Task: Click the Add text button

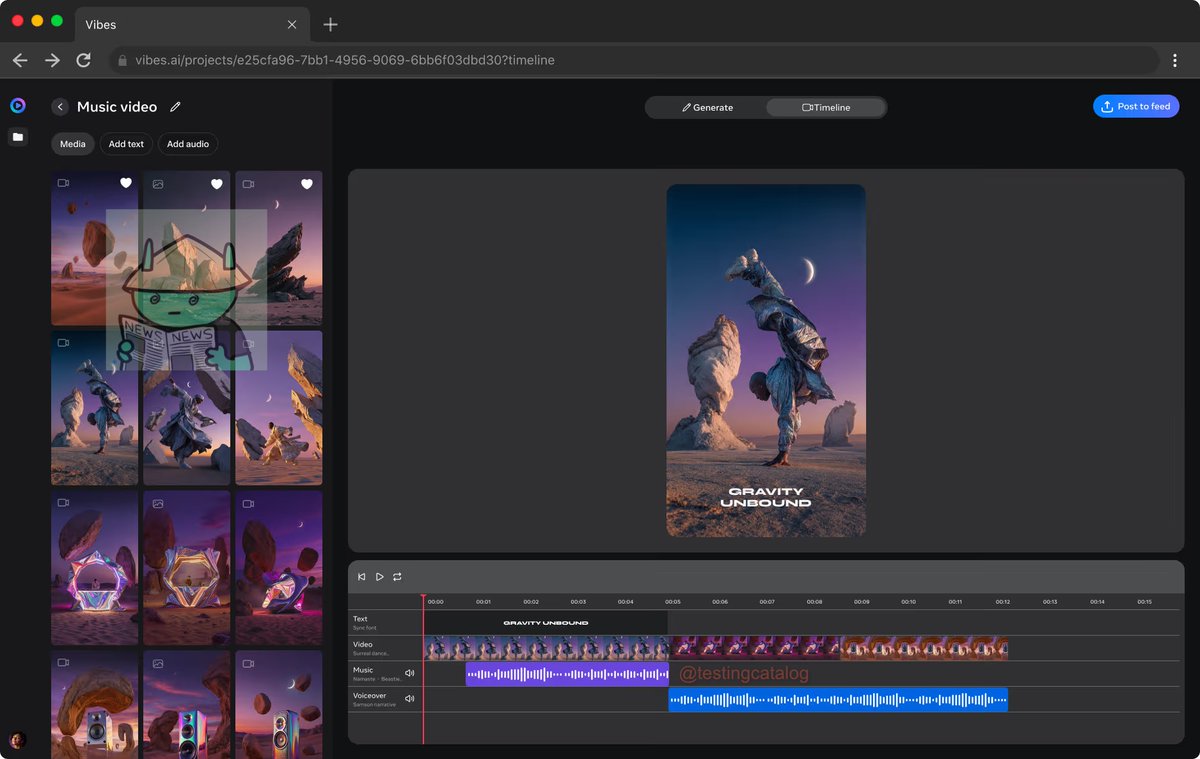Action: coord(125,143)
